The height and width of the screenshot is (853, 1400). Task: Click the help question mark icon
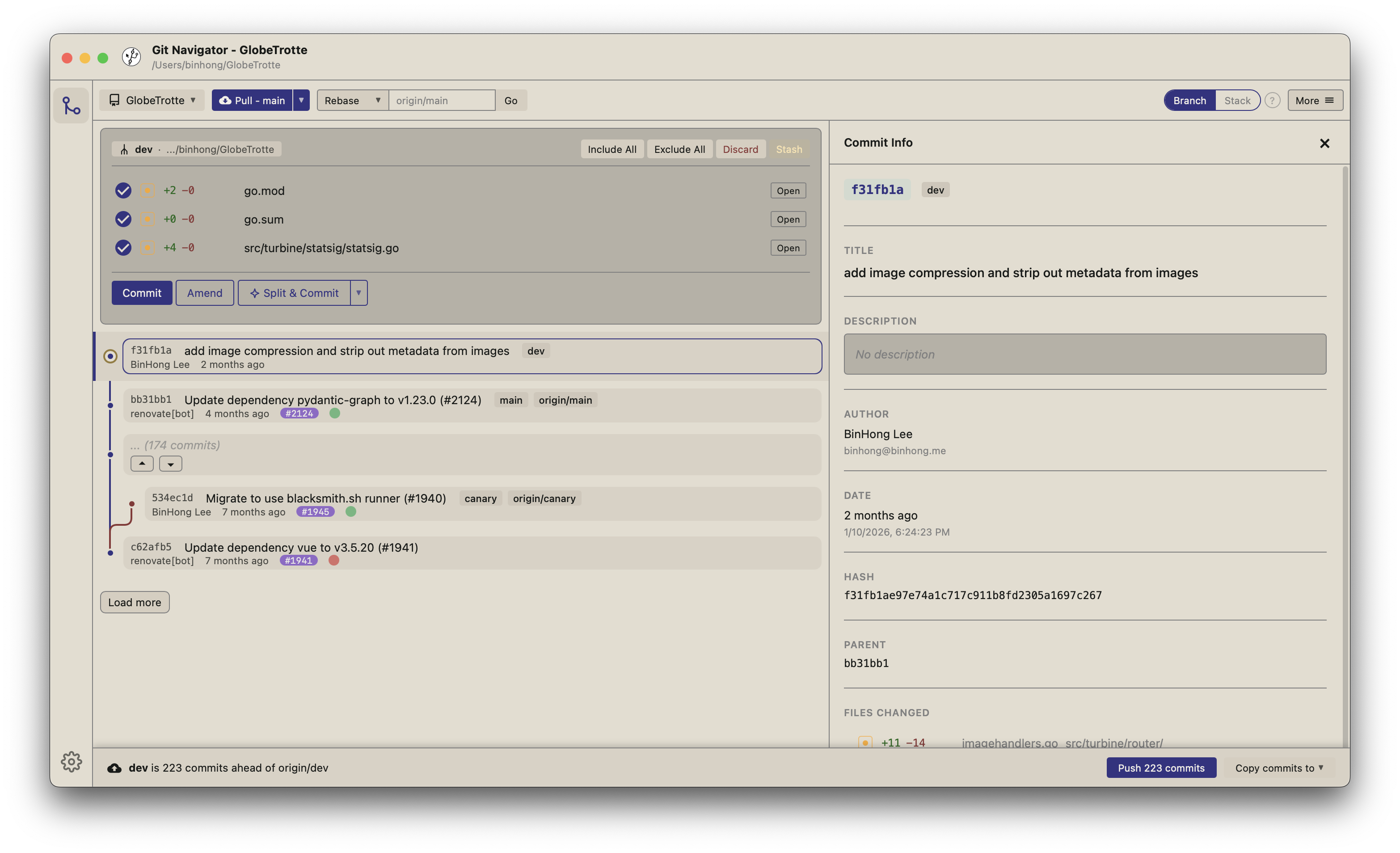pyautogui.click(x=1272, y=100)
